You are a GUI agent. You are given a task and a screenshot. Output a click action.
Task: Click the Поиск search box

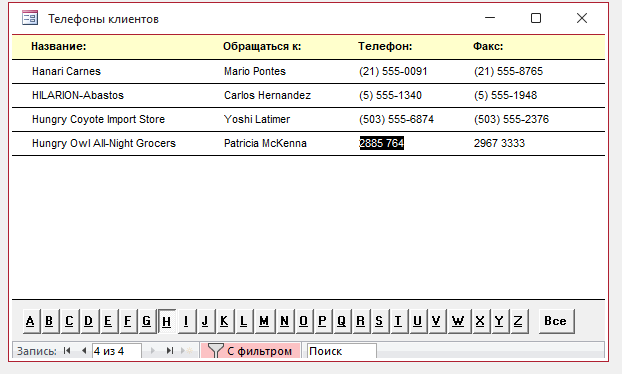342,351
